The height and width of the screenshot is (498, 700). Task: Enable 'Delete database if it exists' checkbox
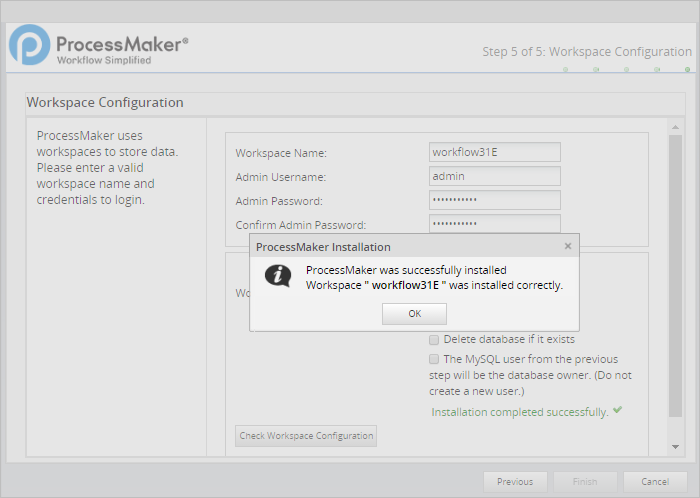click(434, 339)
